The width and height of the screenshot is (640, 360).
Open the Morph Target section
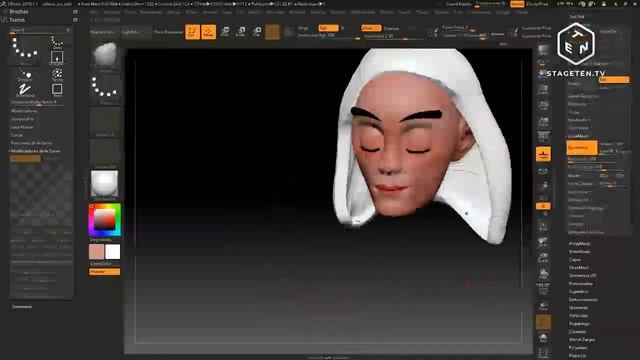(x=582, y=340)
